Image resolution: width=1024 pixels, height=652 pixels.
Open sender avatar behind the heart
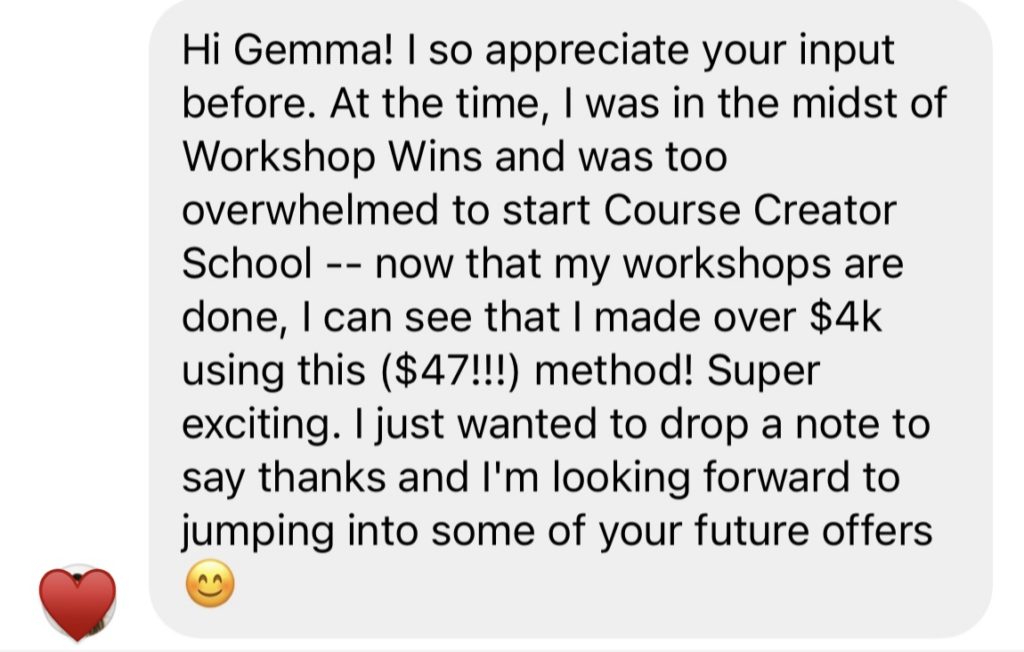(x=80, y=601)
